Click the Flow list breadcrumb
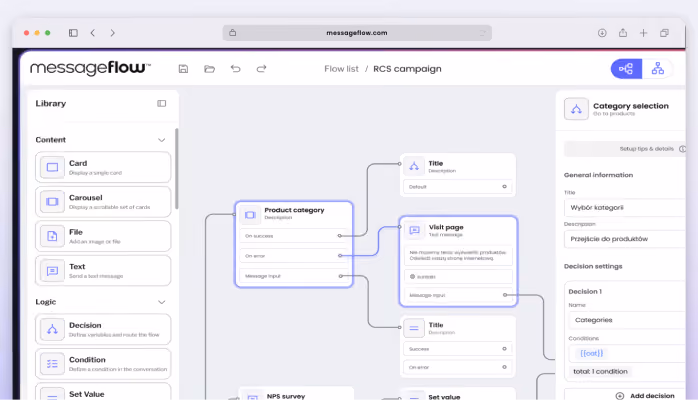 click(x=341, y=69)
